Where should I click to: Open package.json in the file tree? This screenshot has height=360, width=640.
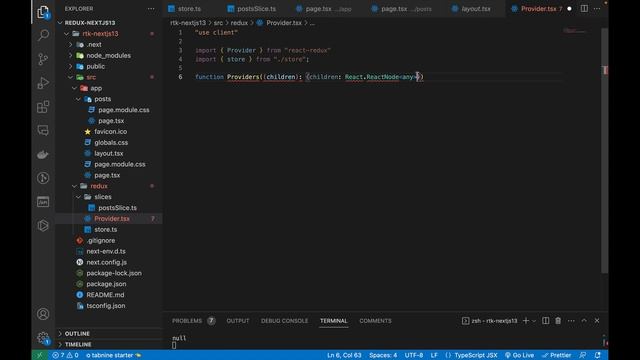(106, 284)
